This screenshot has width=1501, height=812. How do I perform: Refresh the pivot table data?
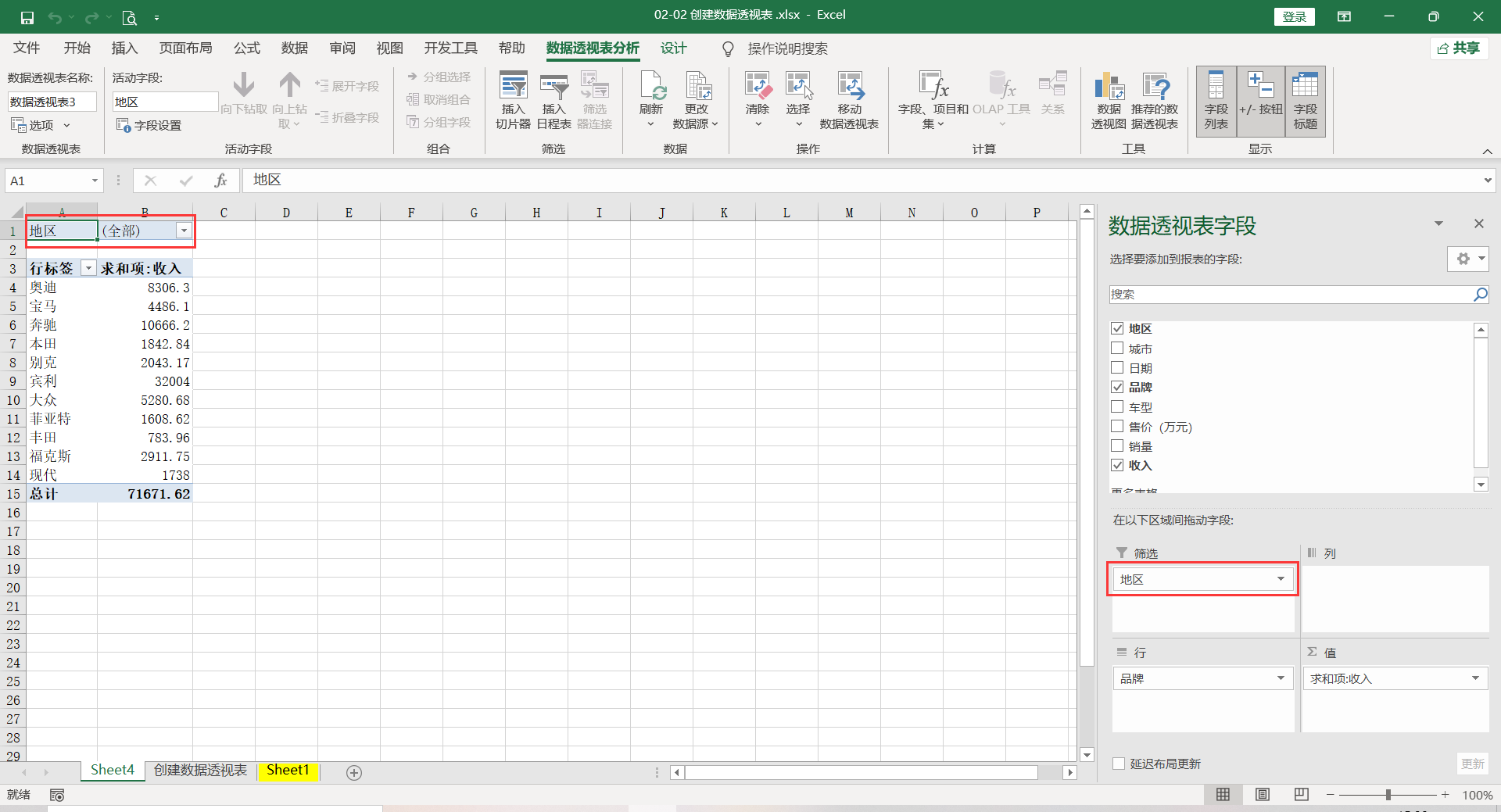click(650, 100)
